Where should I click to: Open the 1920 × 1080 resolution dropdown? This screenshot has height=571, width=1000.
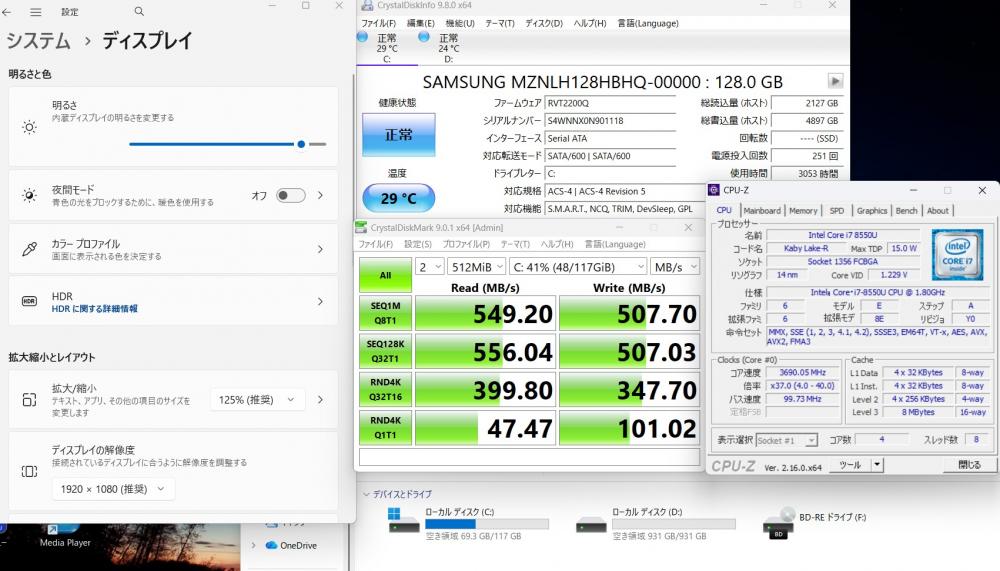tap(114, 489)
